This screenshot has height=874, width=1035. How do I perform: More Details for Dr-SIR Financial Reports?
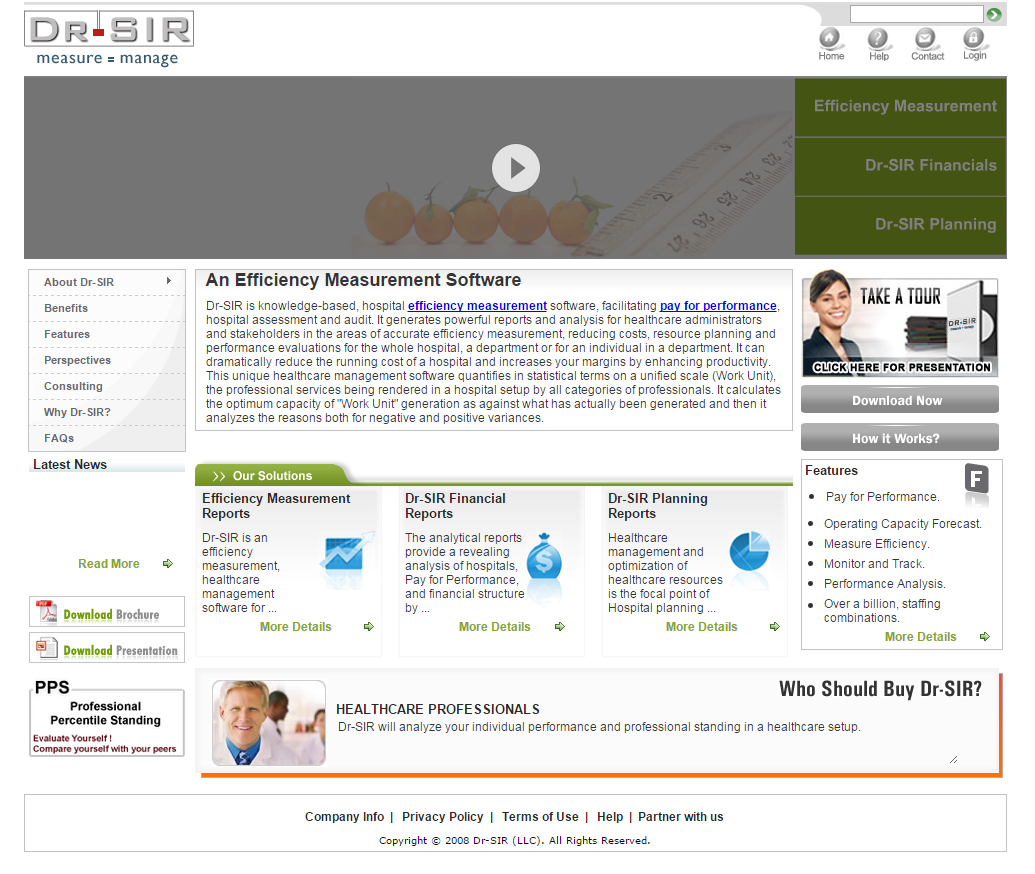(x=494, y=626)
